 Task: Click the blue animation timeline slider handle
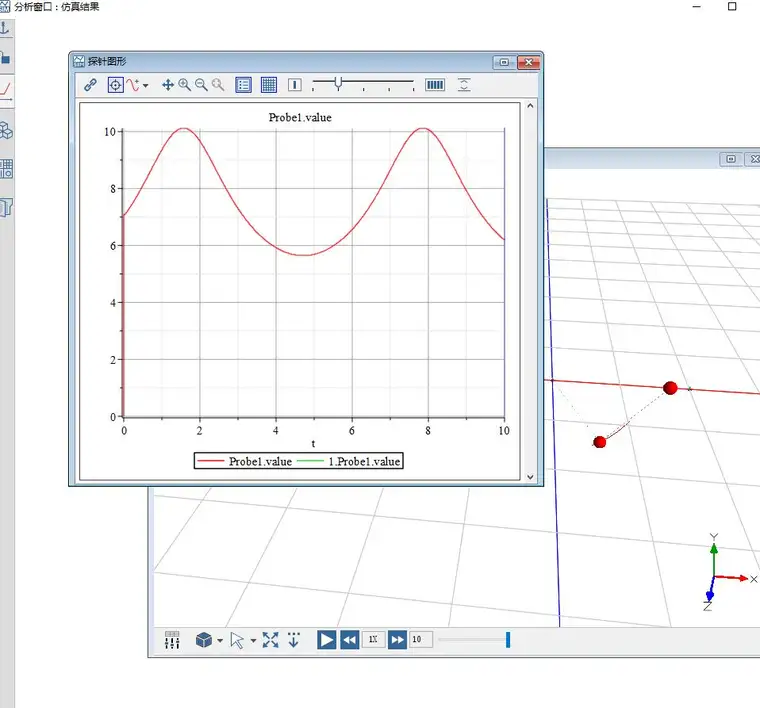point(508,640)
